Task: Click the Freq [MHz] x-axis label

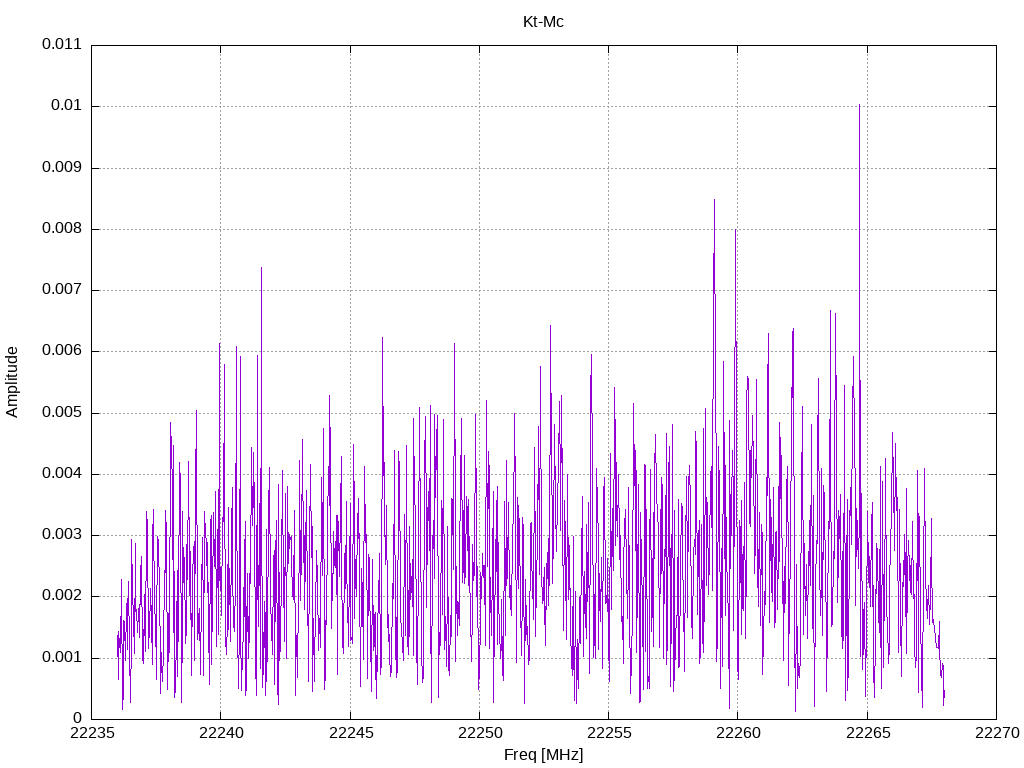Action: click(x=543, y=754)
